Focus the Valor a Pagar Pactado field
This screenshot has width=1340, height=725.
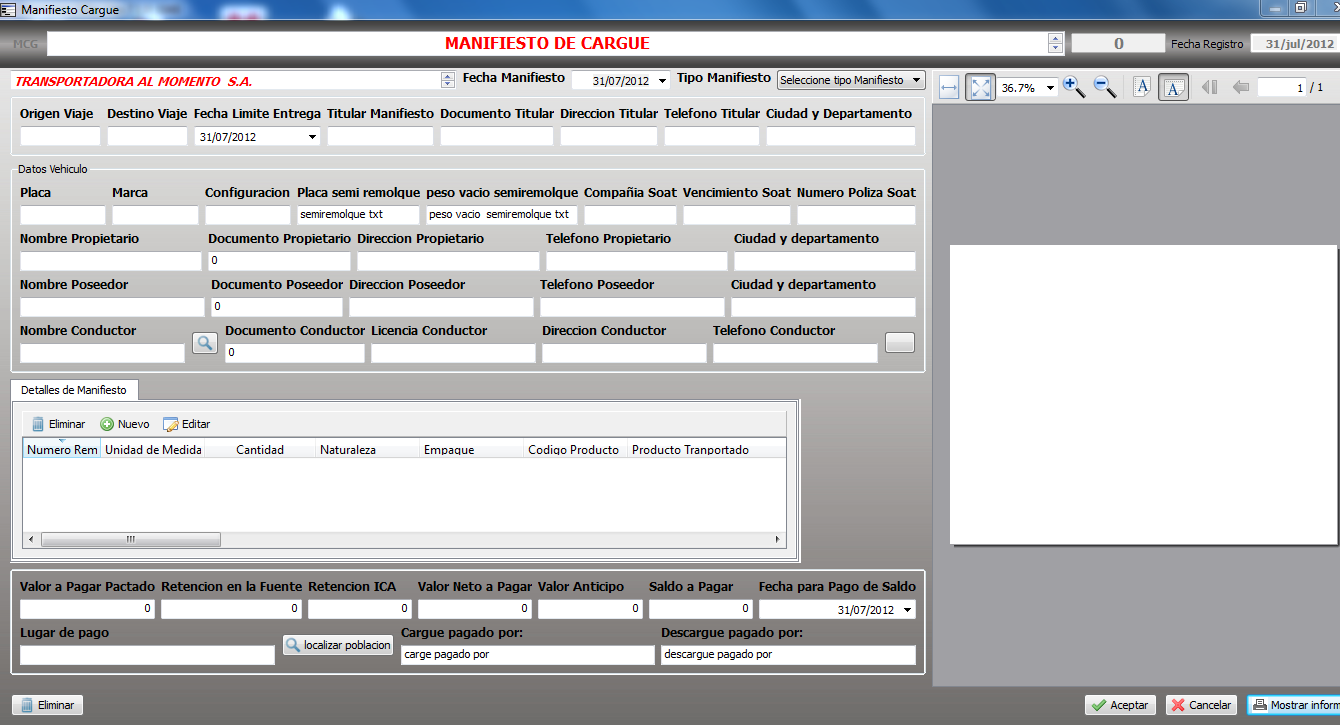[87, 609]
